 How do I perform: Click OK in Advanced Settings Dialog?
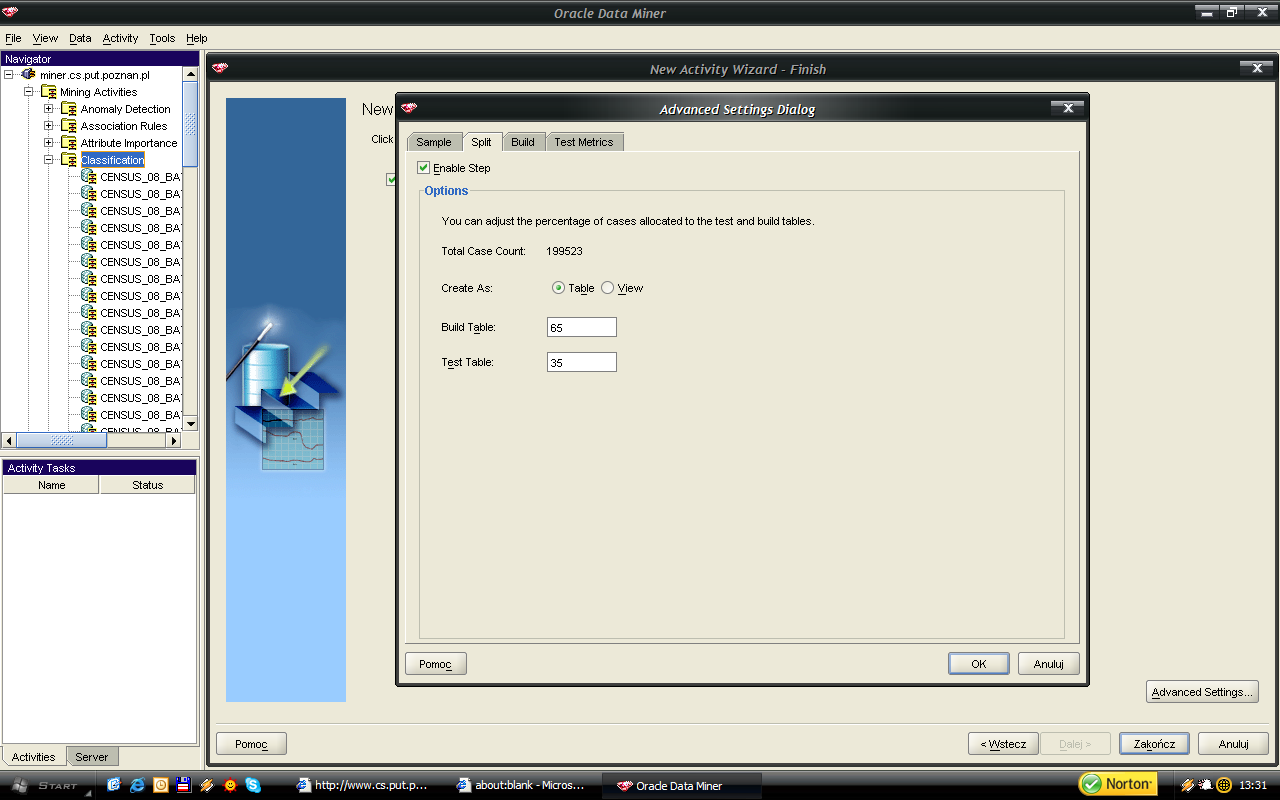979,664
